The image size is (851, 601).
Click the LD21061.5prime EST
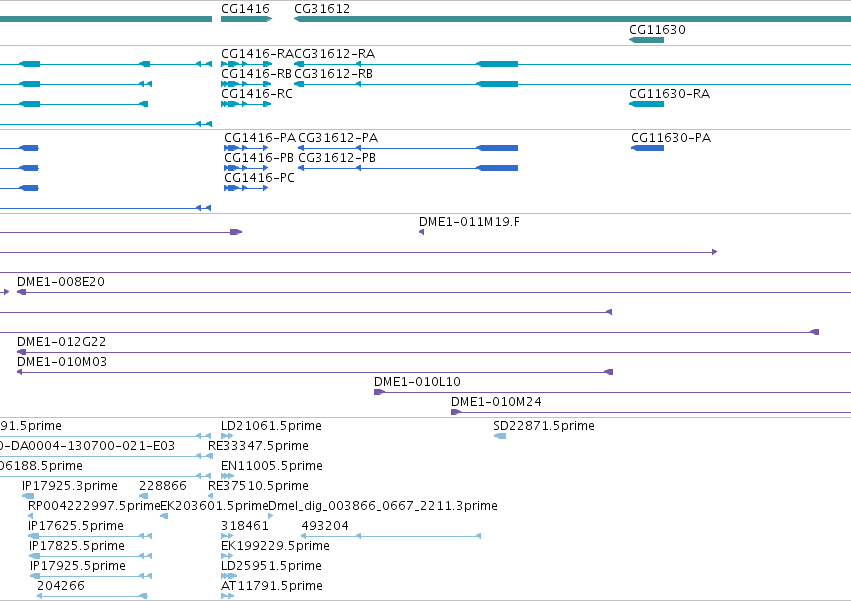[x=227, y=436]
